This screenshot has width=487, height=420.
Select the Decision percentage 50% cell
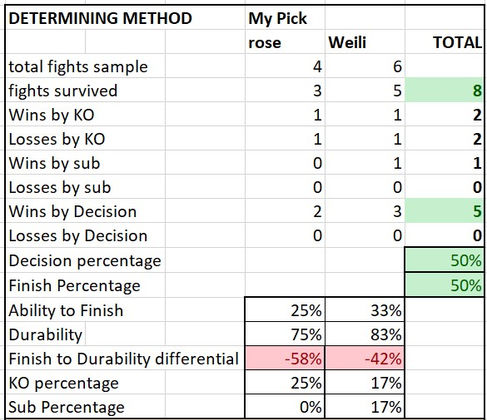445,260
